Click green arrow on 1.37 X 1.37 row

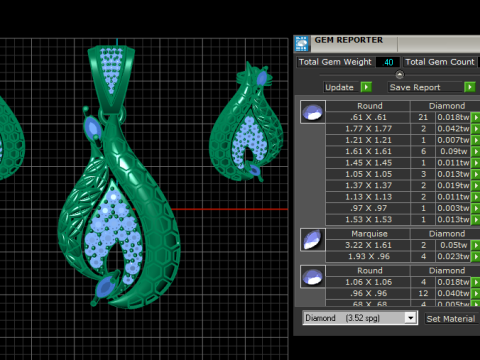coord(475,185)
